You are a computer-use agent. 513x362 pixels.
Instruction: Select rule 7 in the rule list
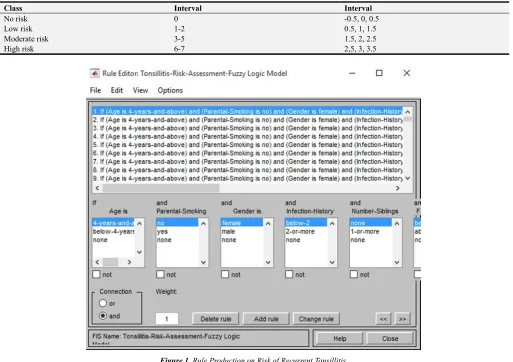[248, 161]
